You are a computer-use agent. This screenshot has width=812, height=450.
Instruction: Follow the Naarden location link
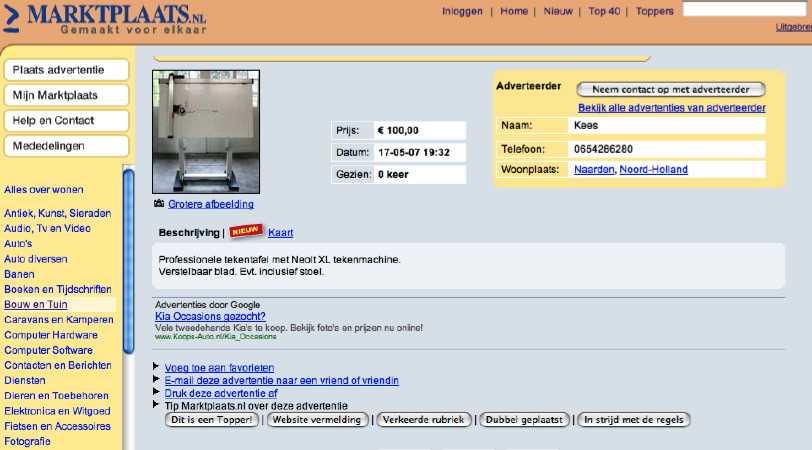[594, 170]
